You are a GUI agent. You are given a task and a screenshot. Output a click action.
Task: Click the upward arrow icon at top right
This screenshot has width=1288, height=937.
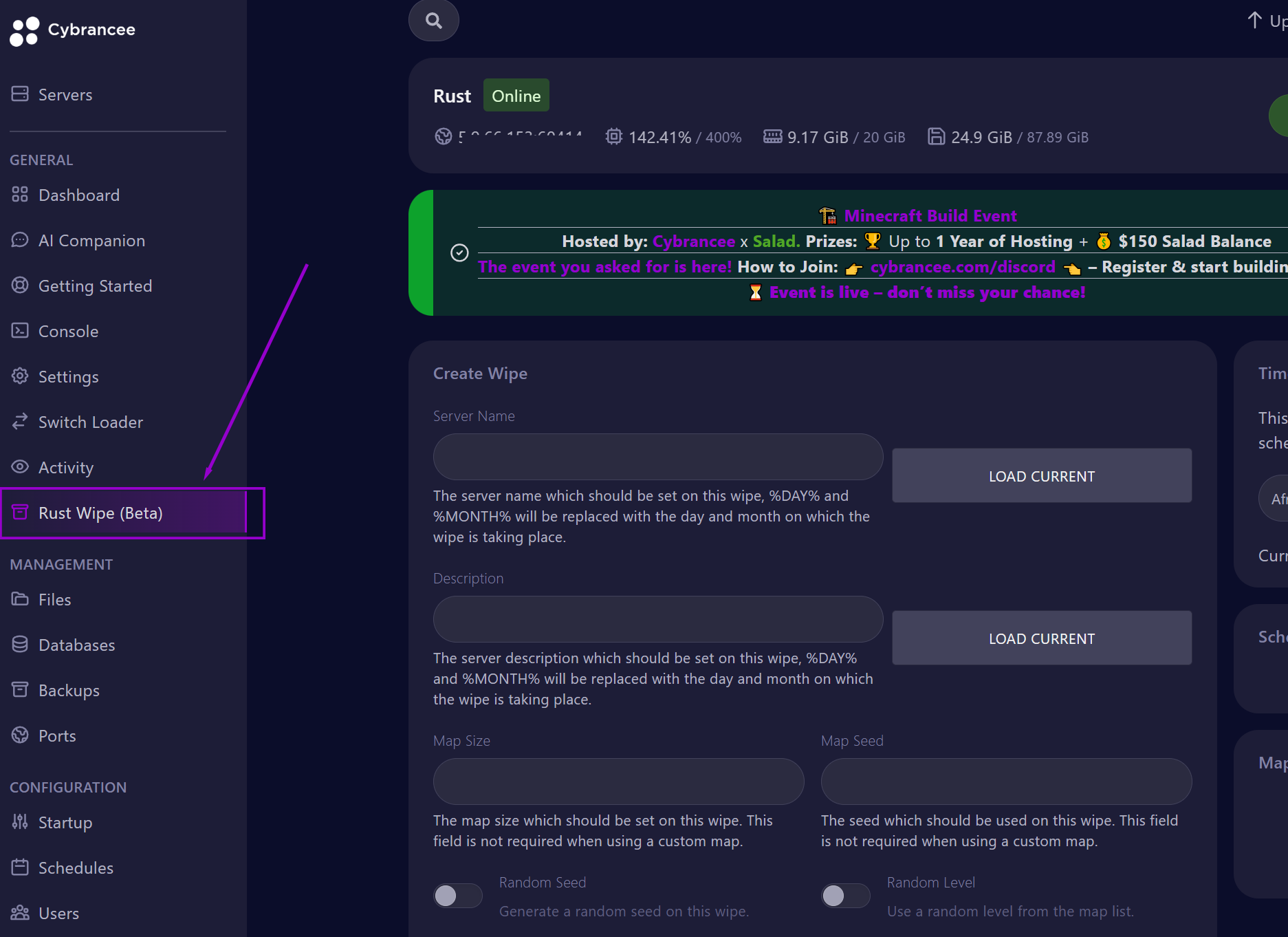1255,21
